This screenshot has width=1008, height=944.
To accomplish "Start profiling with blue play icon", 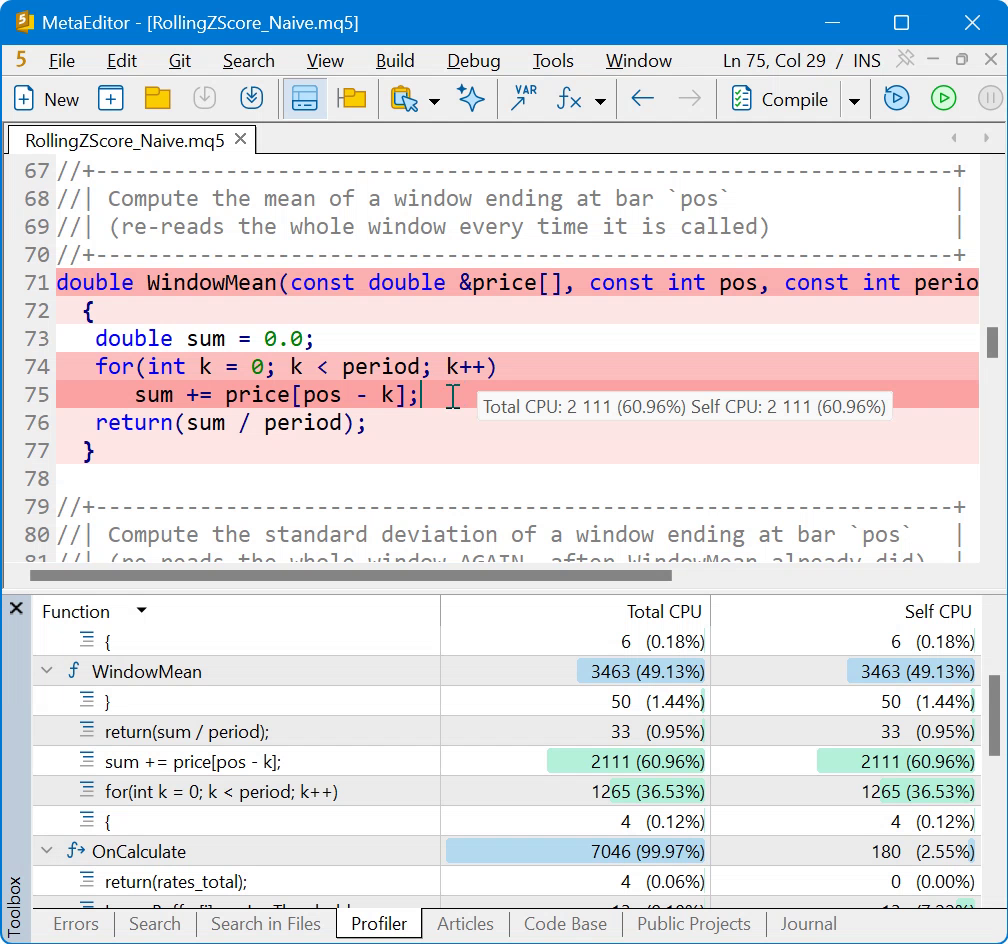I will pyautogui.click(x=896, y=99).
